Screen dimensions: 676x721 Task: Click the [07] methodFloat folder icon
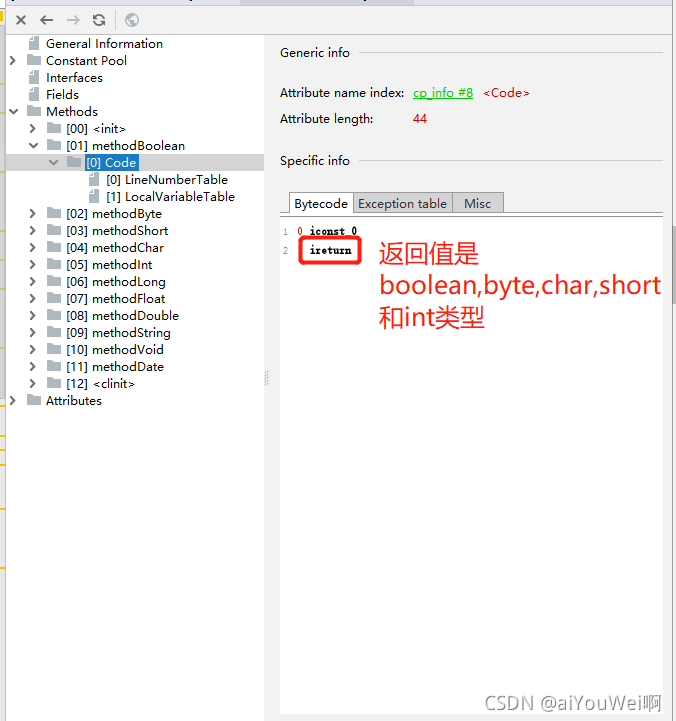(54, 298)
